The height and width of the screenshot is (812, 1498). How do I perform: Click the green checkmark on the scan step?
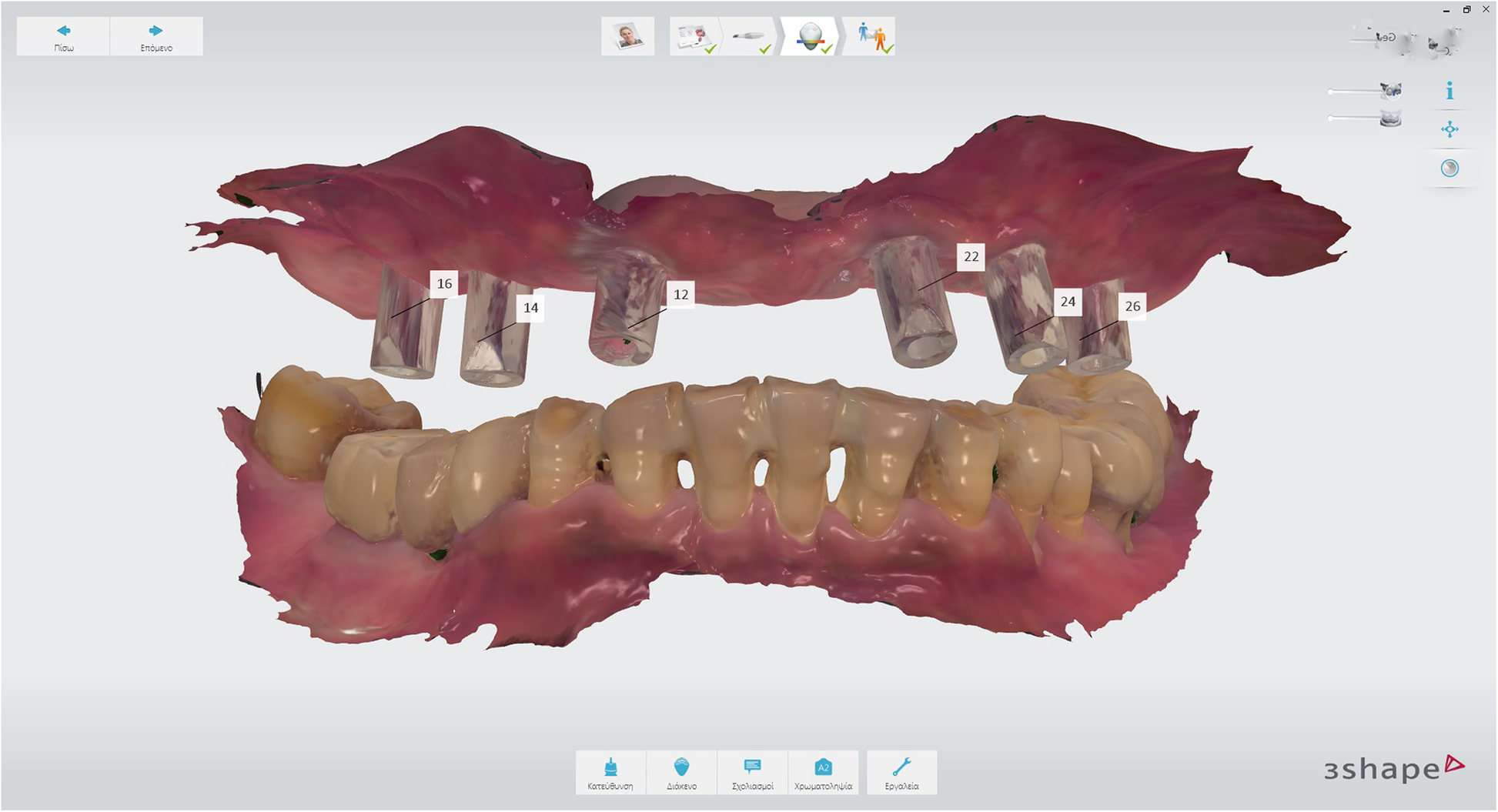coord(764,49)
